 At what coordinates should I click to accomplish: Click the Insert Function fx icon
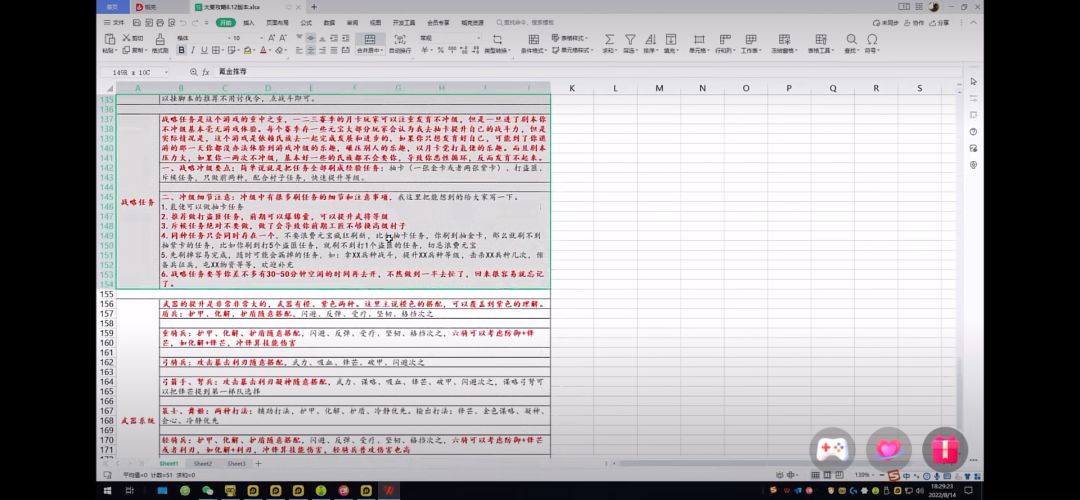click(206, 72)
